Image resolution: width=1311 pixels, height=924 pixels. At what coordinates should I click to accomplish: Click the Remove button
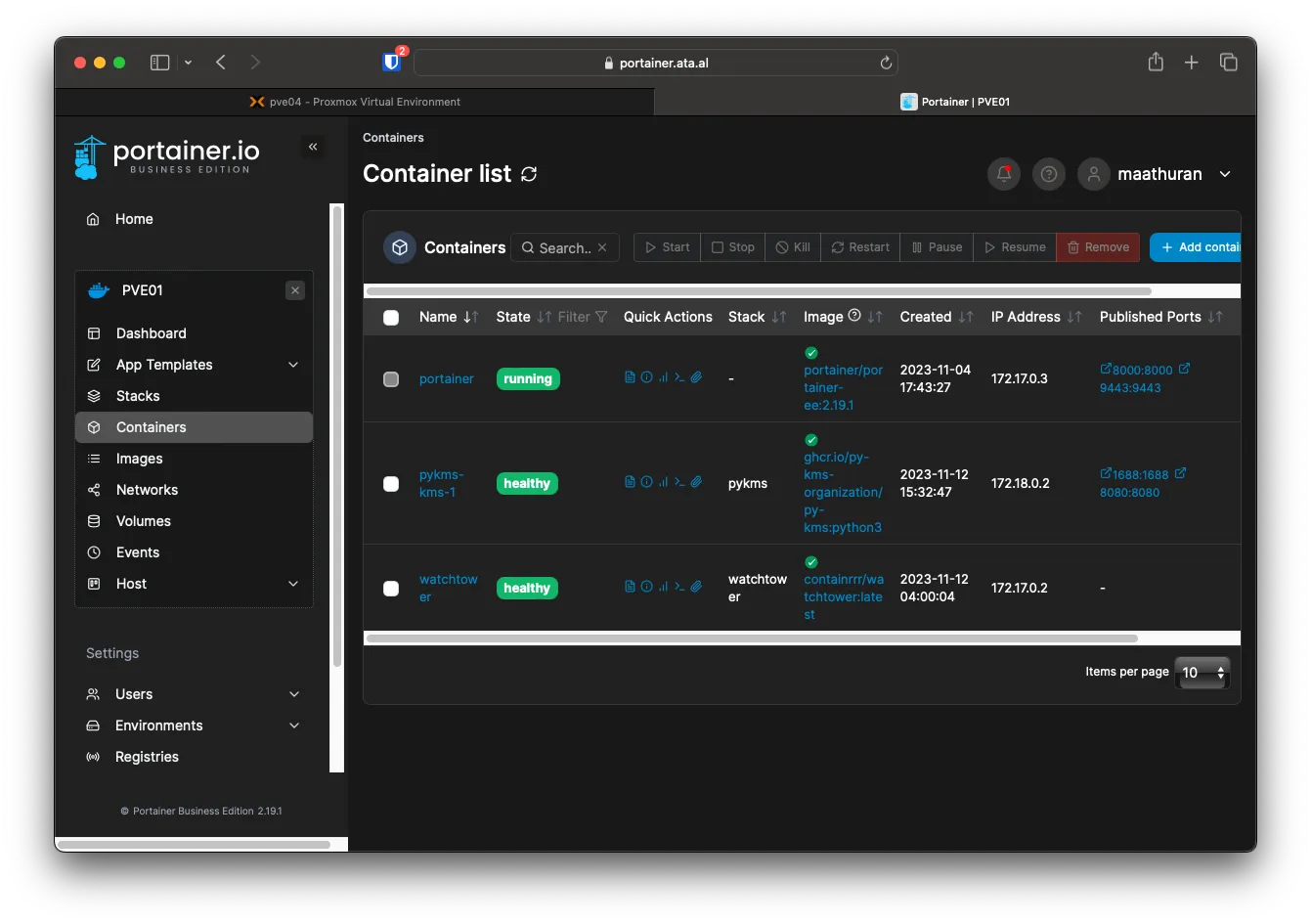pyautogui.click(x=1099, y=247)
